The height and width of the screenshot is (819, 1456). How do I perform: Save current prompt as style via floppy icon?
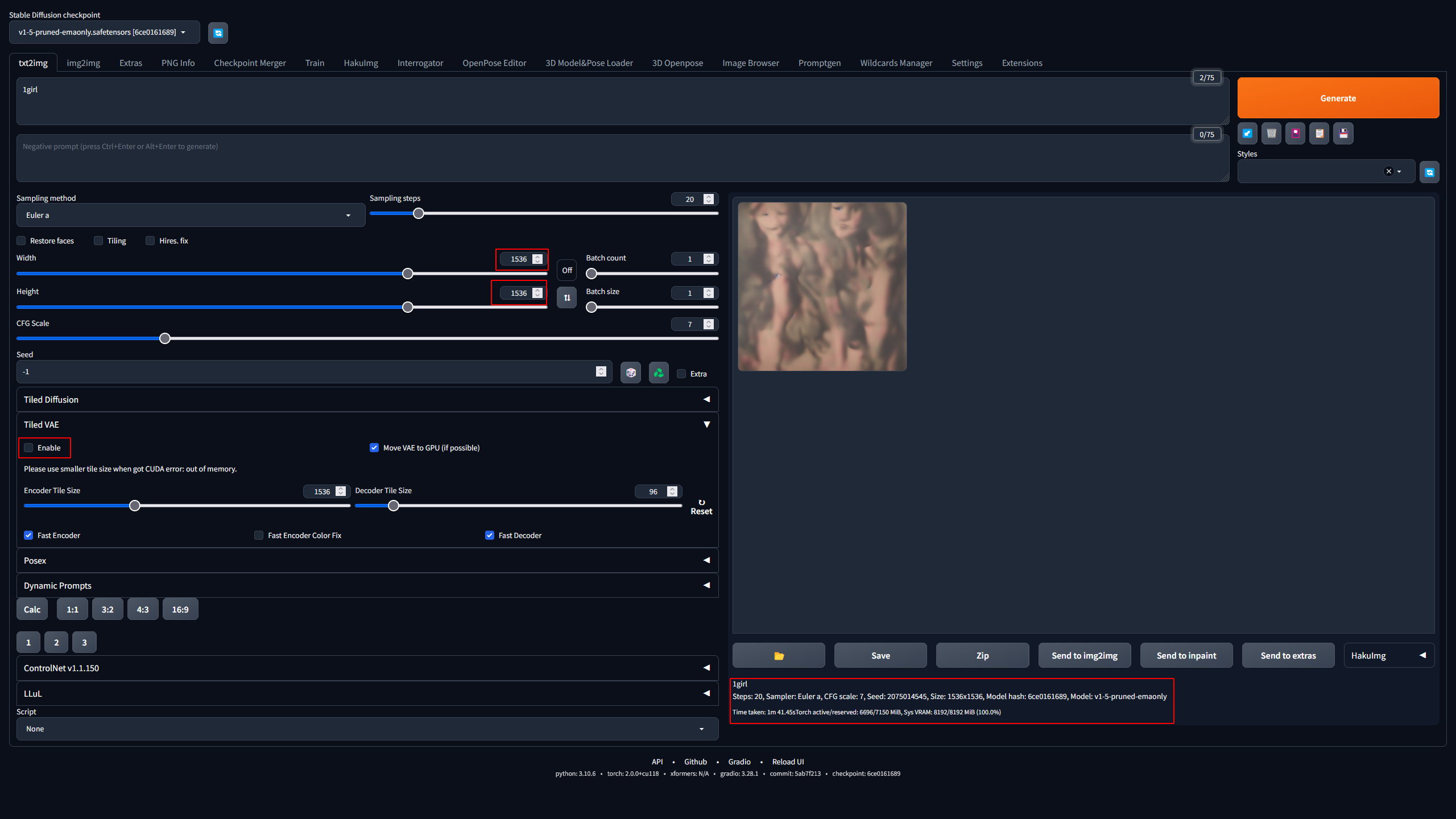click(x=1343, y=133)
